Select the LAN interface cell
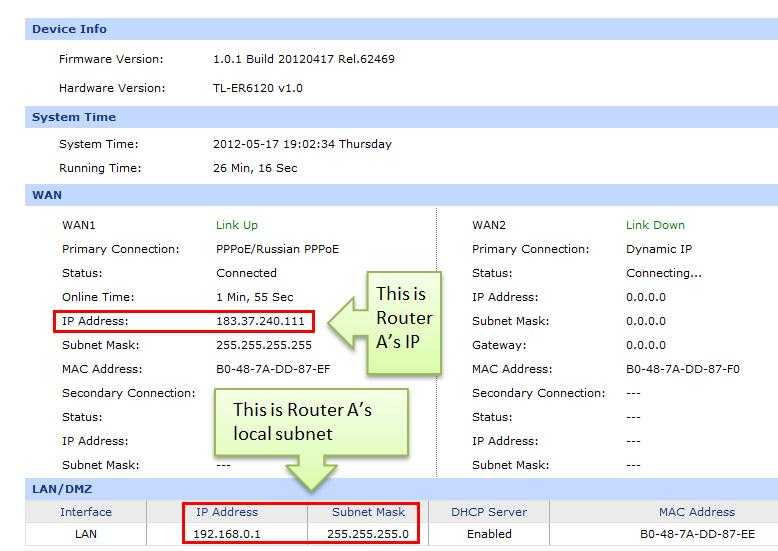 point(86,534)
